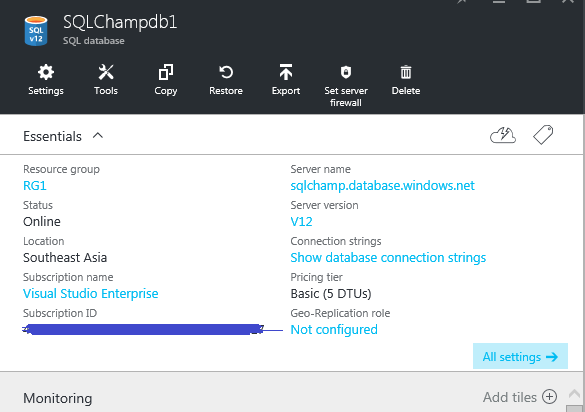Click the Subscription ID label
The width and height of the screenshot is (585, 412).
60,313
